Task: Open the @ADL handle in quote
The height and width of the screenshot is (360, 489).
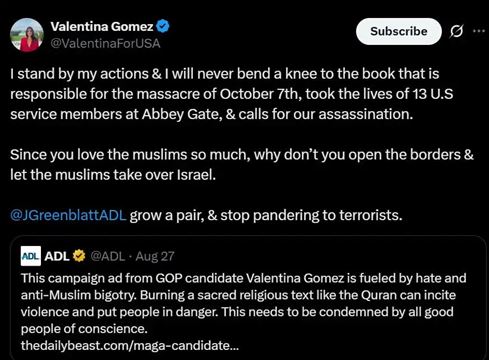Action: (107, 256)
